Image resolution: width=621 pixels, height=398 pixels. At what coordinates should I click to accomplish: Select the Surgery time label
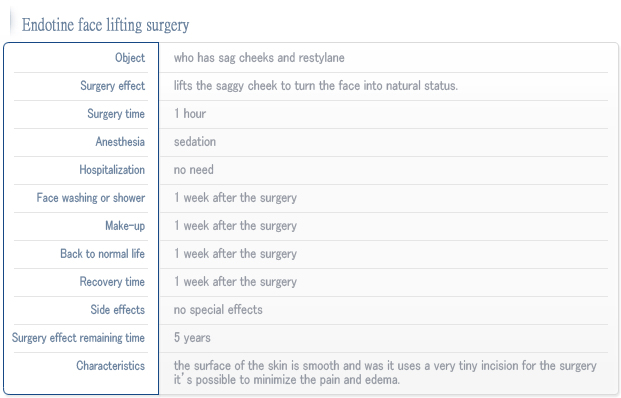click(116, 114)
